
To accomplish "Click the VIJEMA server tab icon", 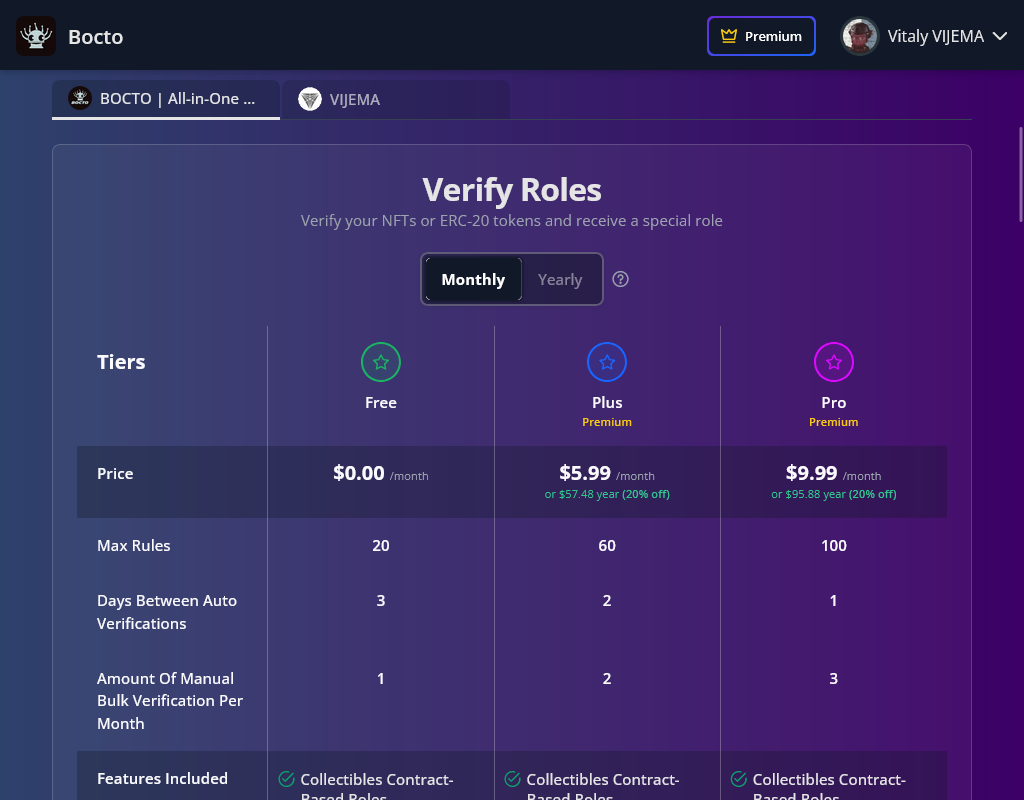I will [310, 99].
